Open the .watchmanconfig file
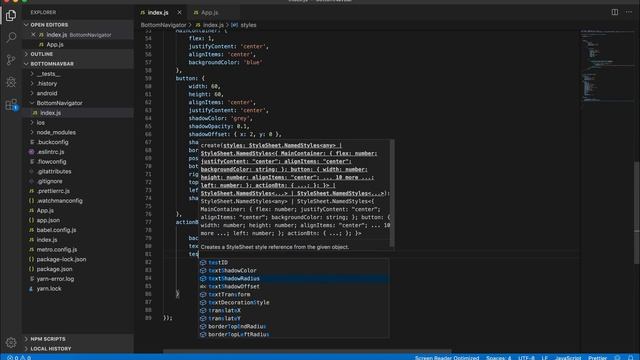The image size is (640, 360). tap(78, 201)
